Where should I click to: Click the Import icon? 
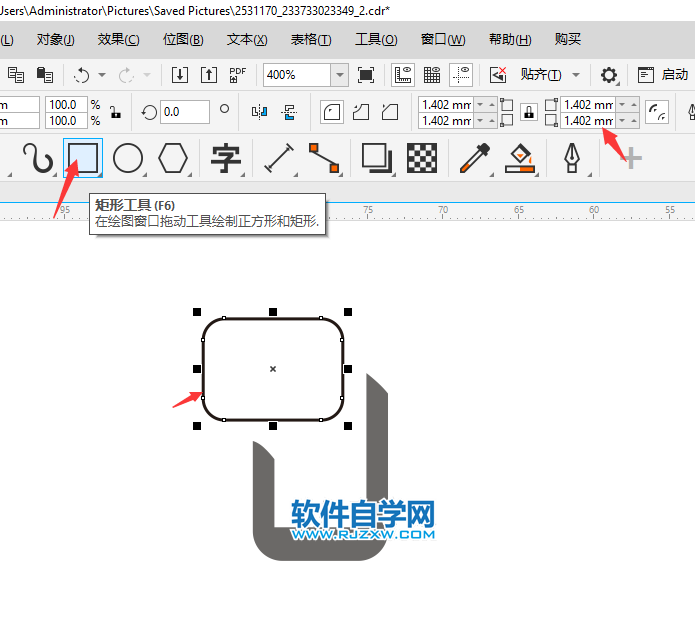(180, 75)
